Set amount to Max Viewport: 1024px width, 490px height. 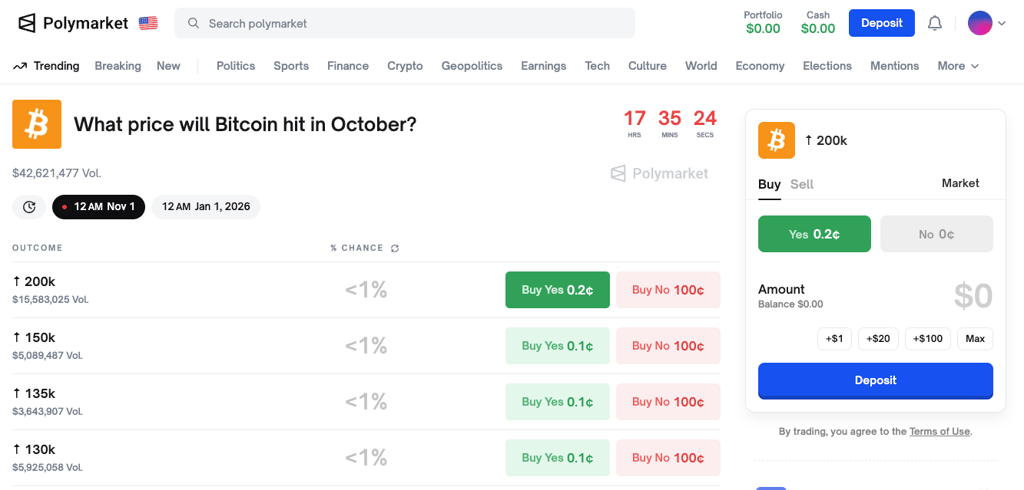tap(975, 339)
